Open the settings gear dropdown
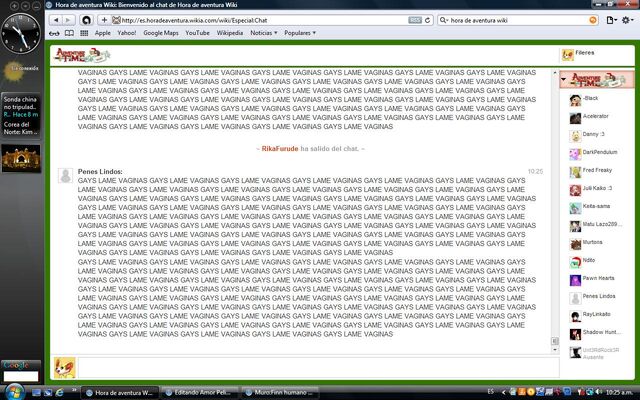The height and width of the screenshot is (400, 640). coord(628,20)
